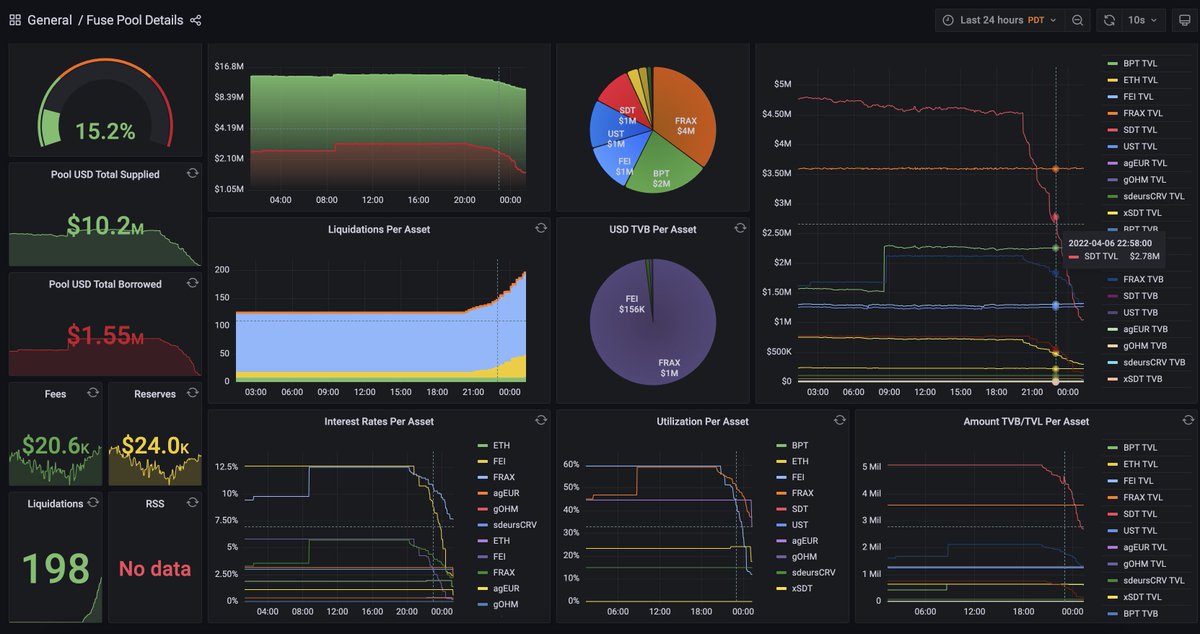1200x634 pixels.
Task: Click the $10.2M total supplied value
Action: (x=105, y=226)
